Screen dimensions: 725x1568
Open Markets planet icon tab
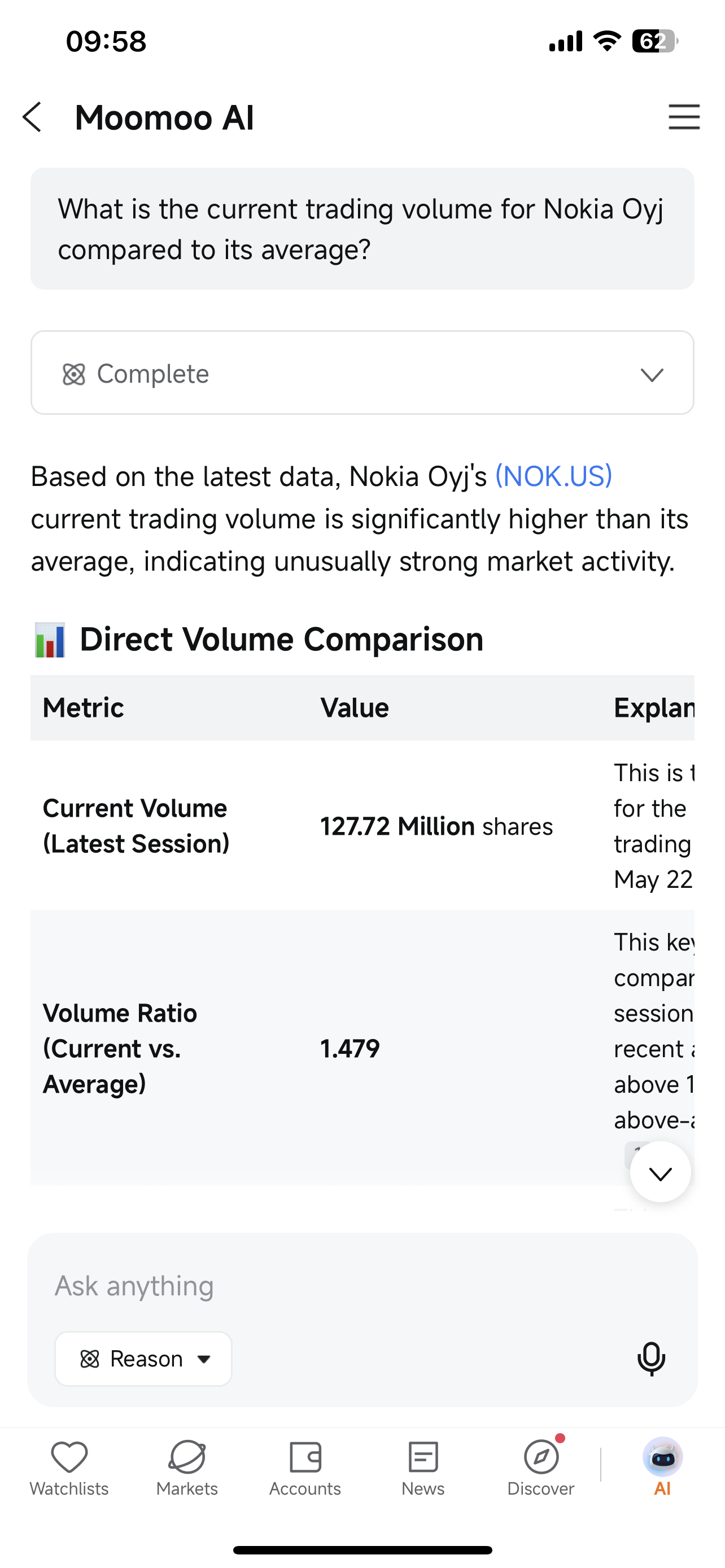coord(187,1468)
